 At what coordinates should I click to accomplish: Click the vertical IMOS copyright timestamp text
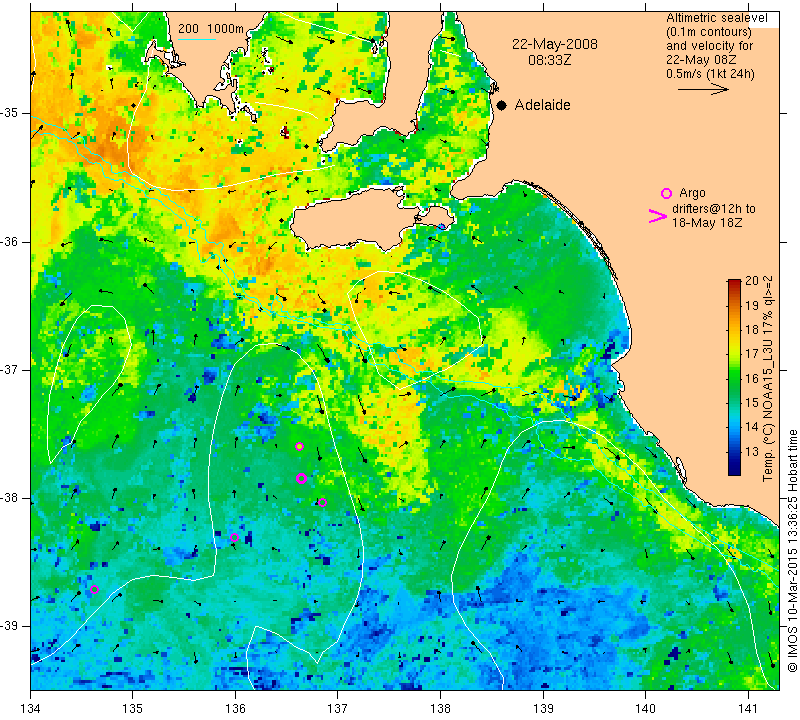pyautogui.click(x=792, y=550)
